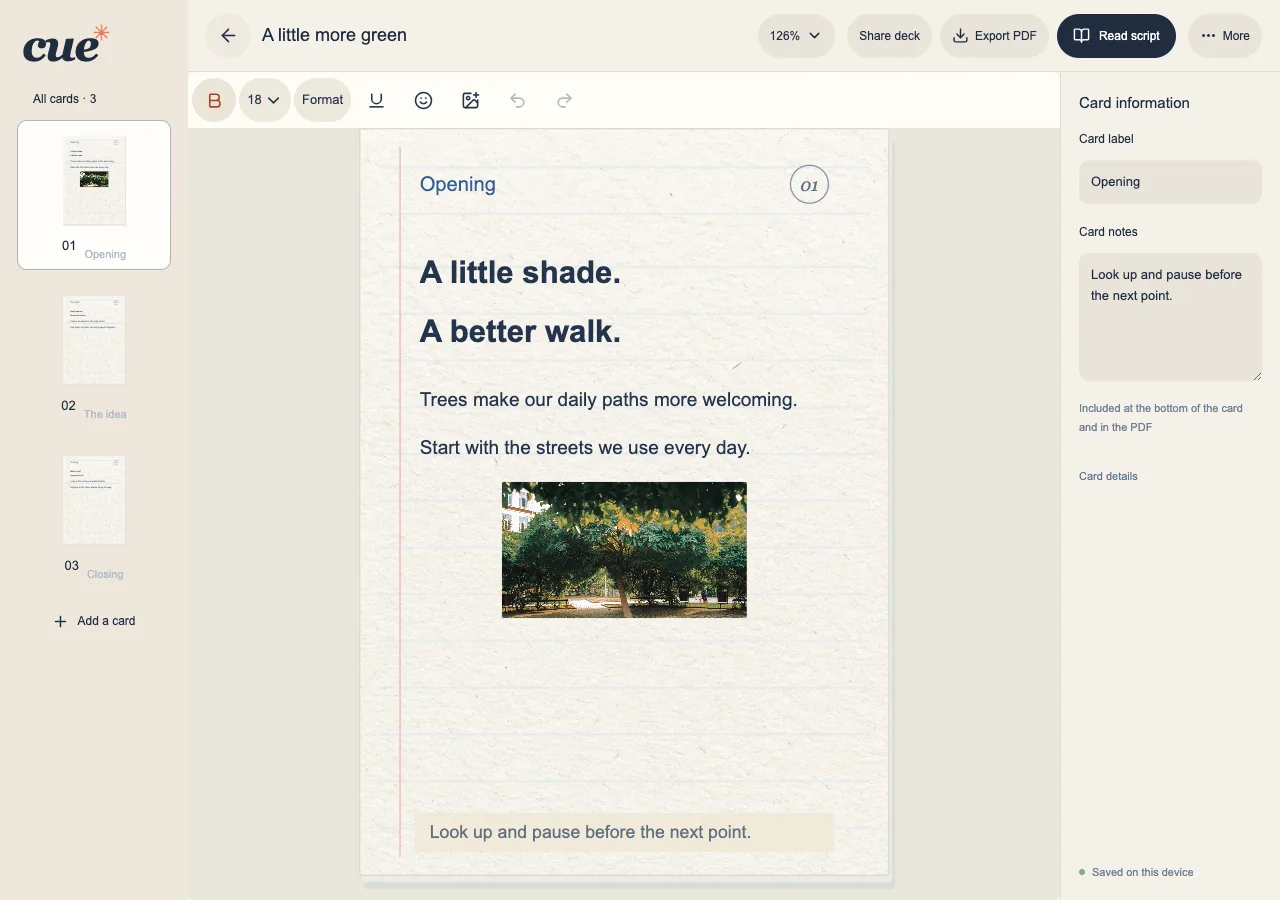
Task: Open the 126% zoom dropdown
Action: [796, 36]
